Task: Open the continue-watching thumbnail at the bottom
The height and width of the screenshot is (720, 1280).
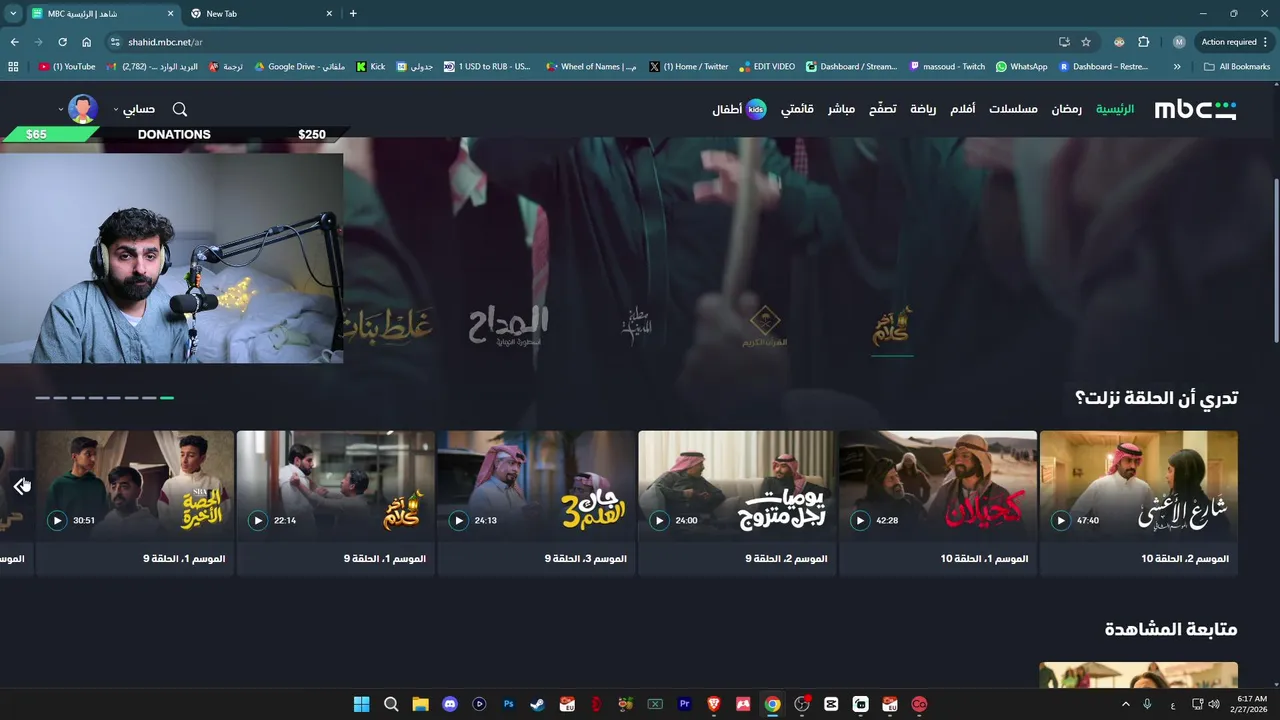Action: pos(1139,676)
